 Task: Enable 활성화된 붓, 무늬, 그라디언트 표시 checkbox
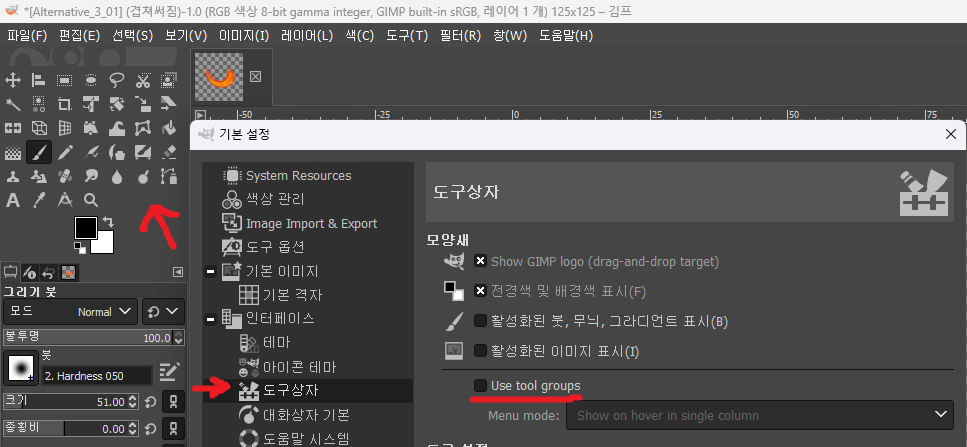(480, 321)
